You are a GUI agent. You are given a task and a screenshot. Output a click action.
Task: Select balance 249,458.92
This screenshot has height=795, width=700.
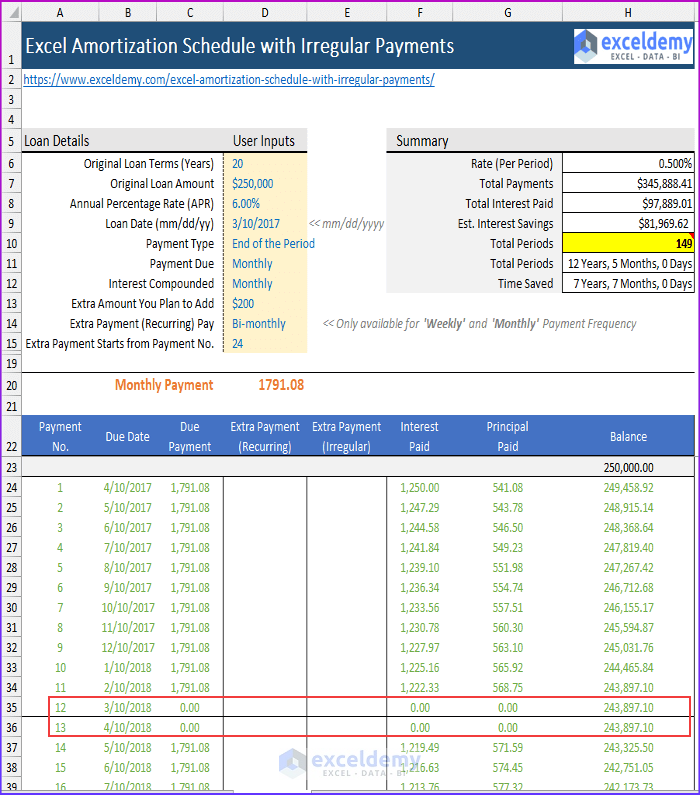point(628,488)
